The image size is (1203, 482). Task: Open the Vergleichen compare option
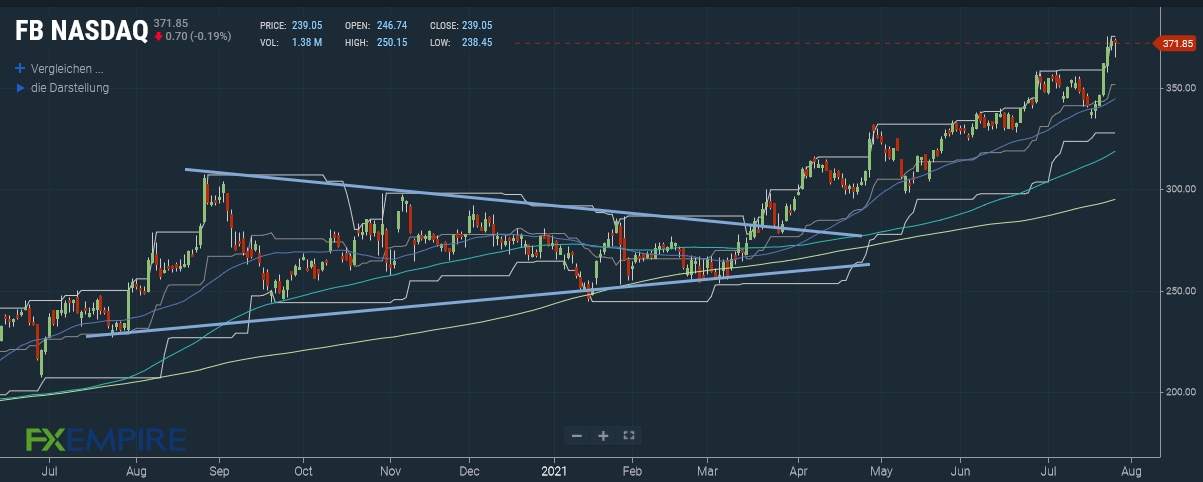[x=67, y=70]
